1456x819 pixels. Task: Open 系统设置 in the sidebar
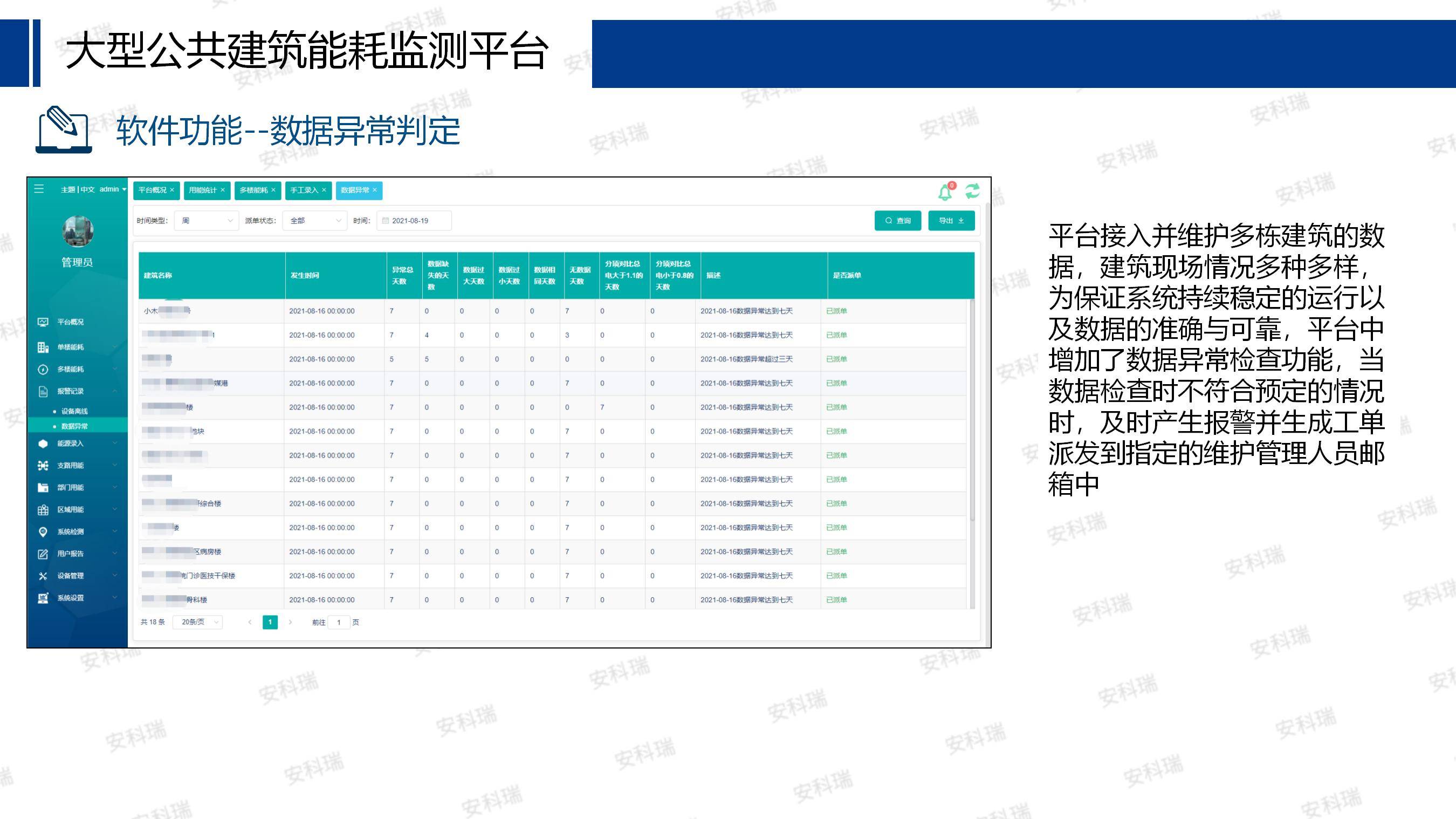(70, 598)
